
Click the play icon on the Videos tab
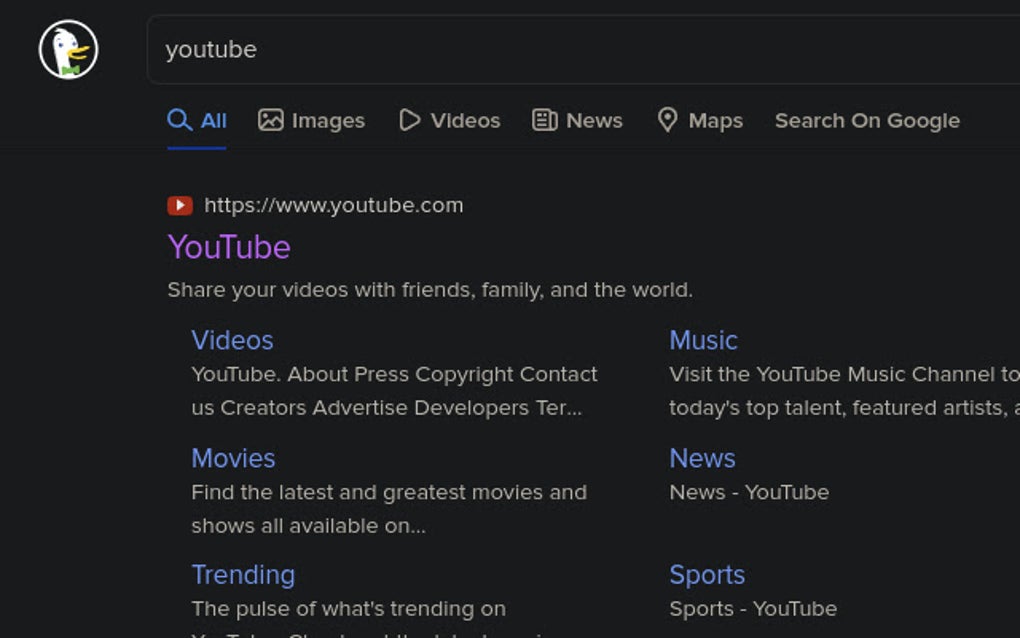point(410,119)
